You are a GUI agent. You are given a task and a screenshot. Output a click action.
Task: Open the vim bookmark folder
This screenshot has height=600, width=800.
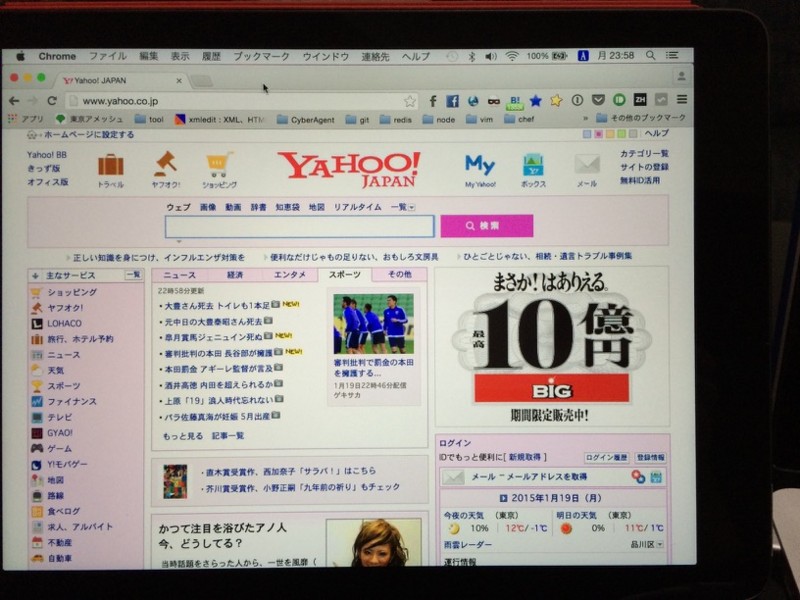tap(480, 119)
